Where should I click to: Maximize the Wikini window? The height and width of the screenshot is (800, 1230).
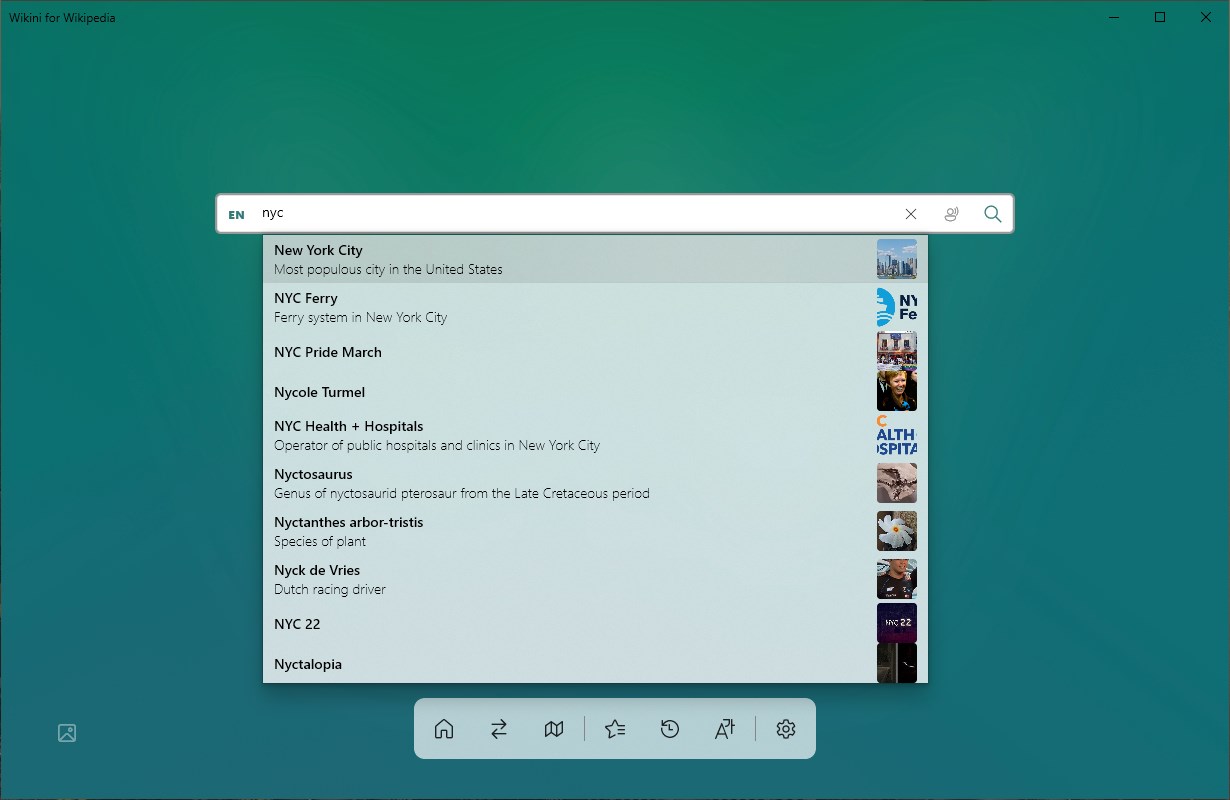[1160, 17]
